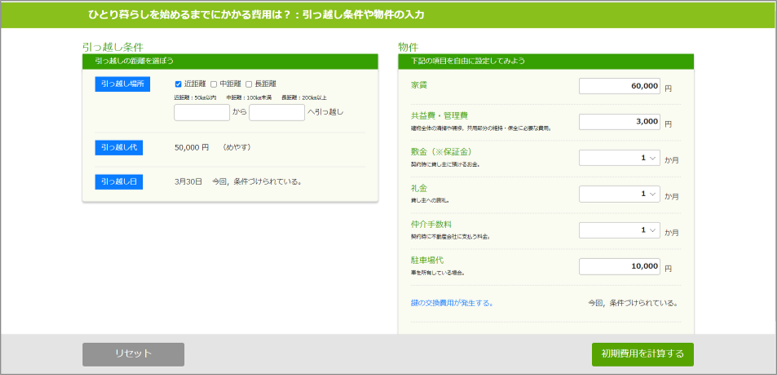Click the 引っ越し条件 section heading
Viewport: 777px width, 375px height.
pos(113,47)
